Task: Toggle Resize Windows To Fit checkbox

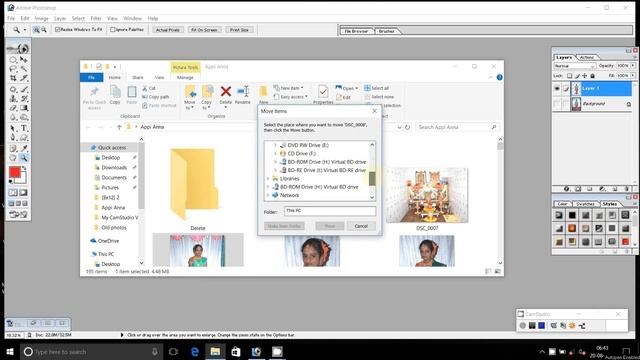Action: 58,29
